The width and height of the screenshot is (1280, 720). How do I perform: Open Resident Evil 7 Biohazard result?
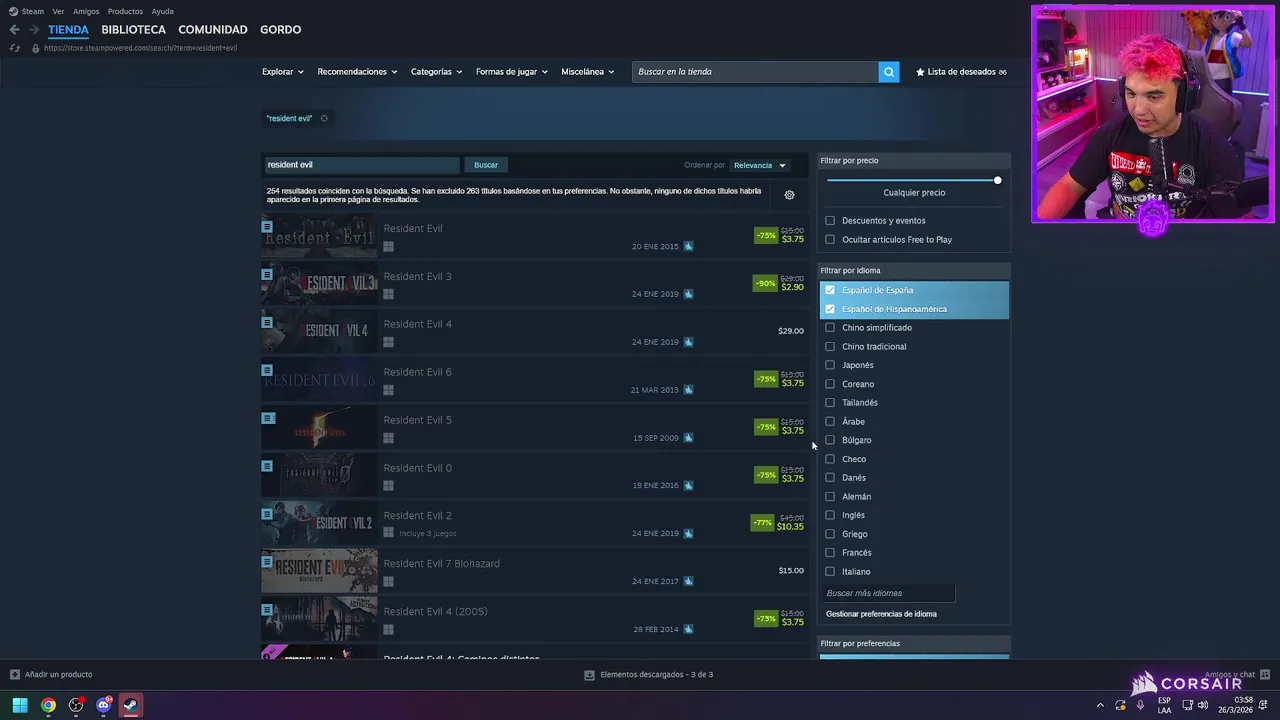534,571
